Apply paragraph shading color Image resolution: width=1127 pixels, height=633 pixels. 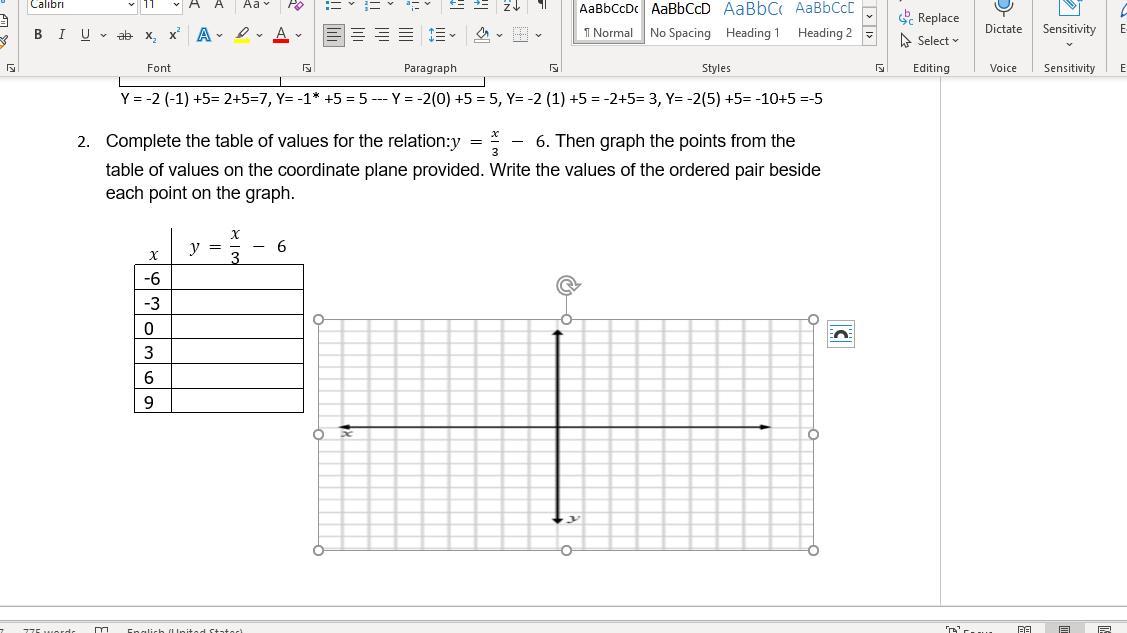[482, 34]
